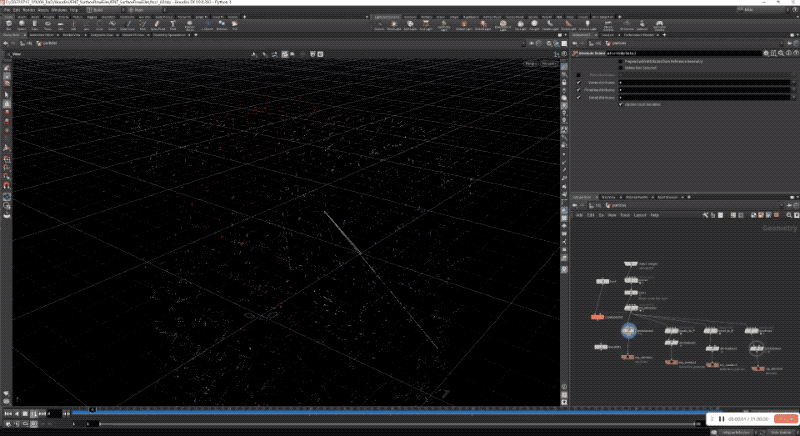800x436 pixels.
Task: Open the Render menu
Action: [29, 10]
